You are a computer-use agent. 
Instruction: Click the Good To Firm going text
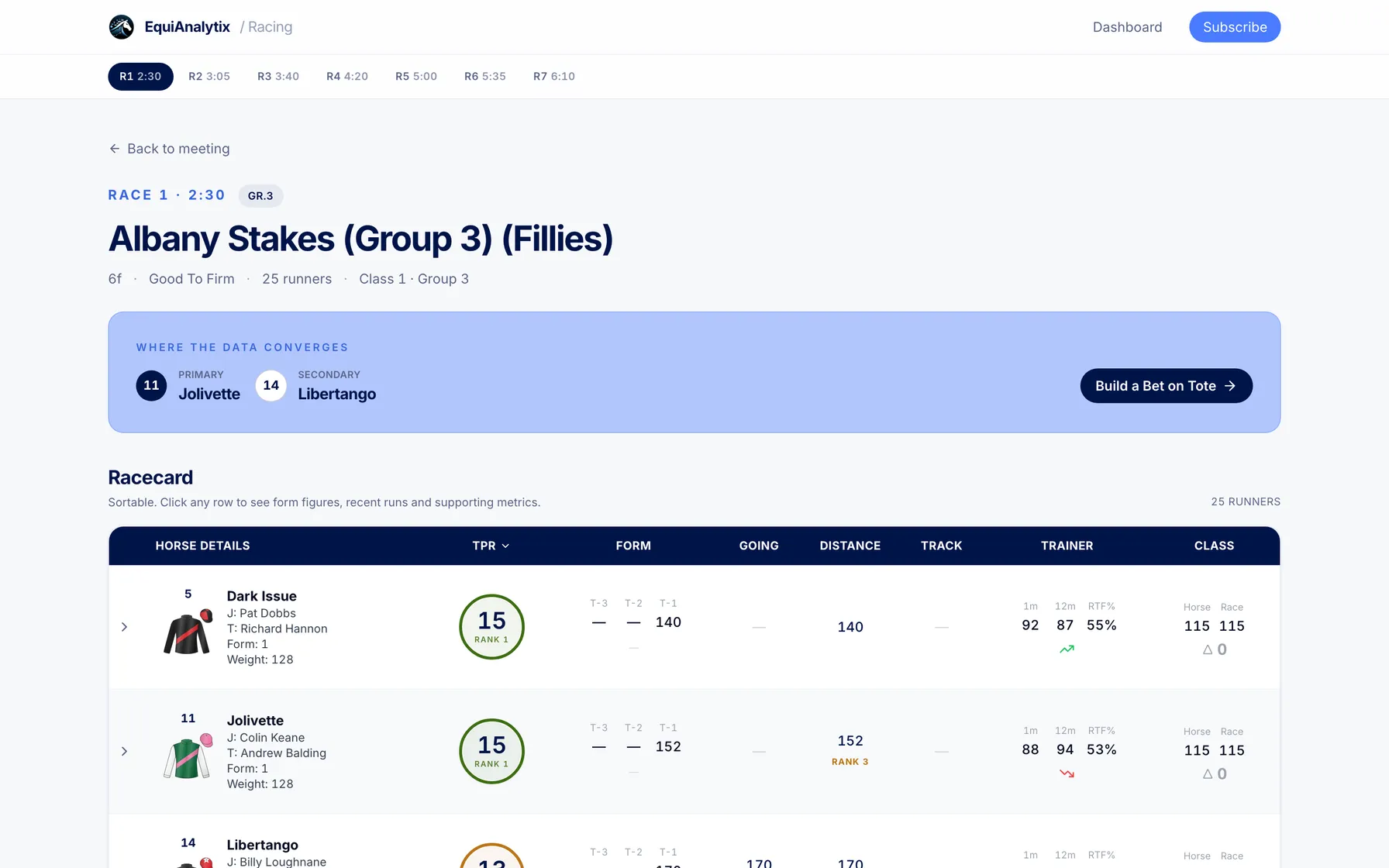[191, 279]
